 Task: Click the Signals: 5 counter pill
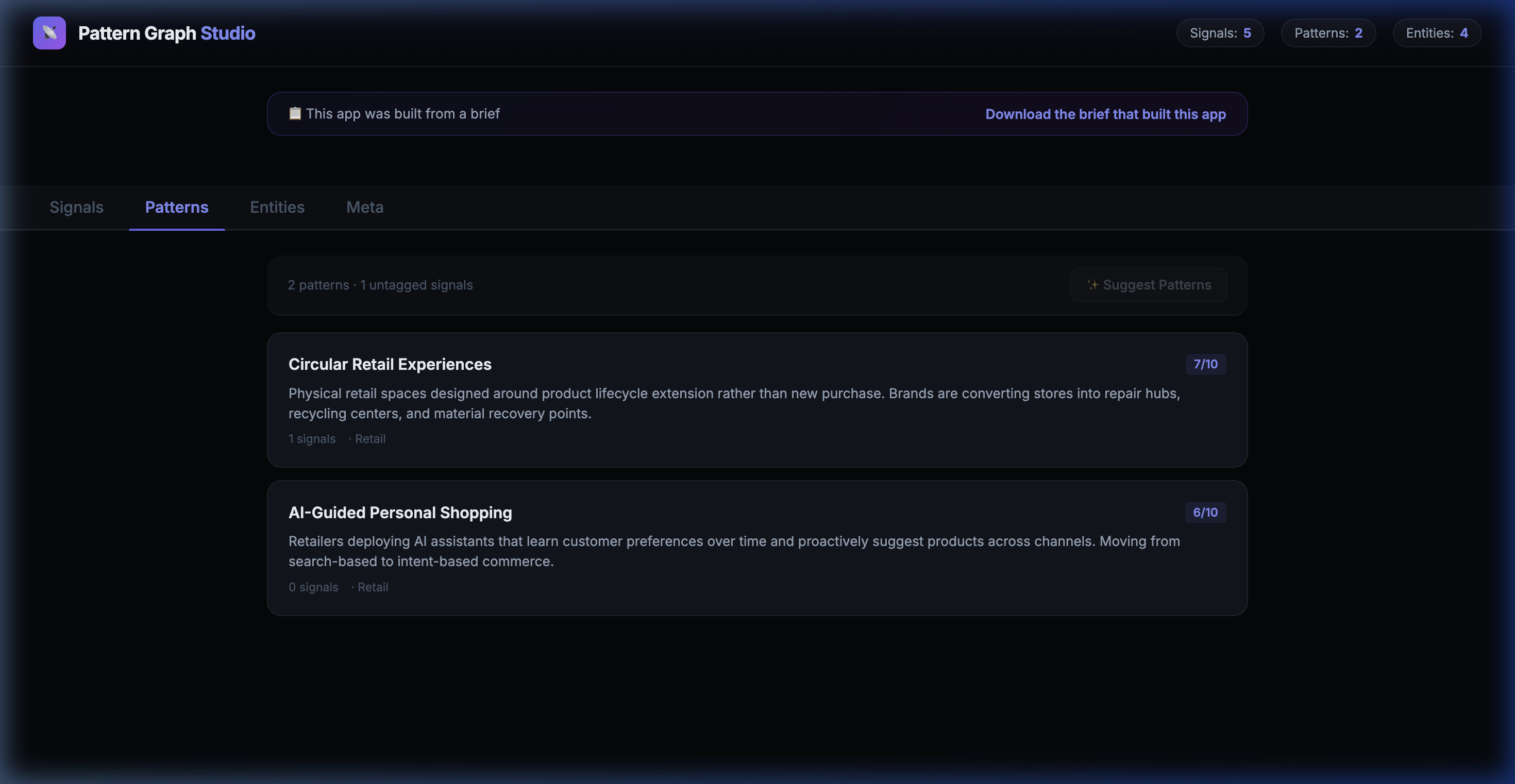1220,33
